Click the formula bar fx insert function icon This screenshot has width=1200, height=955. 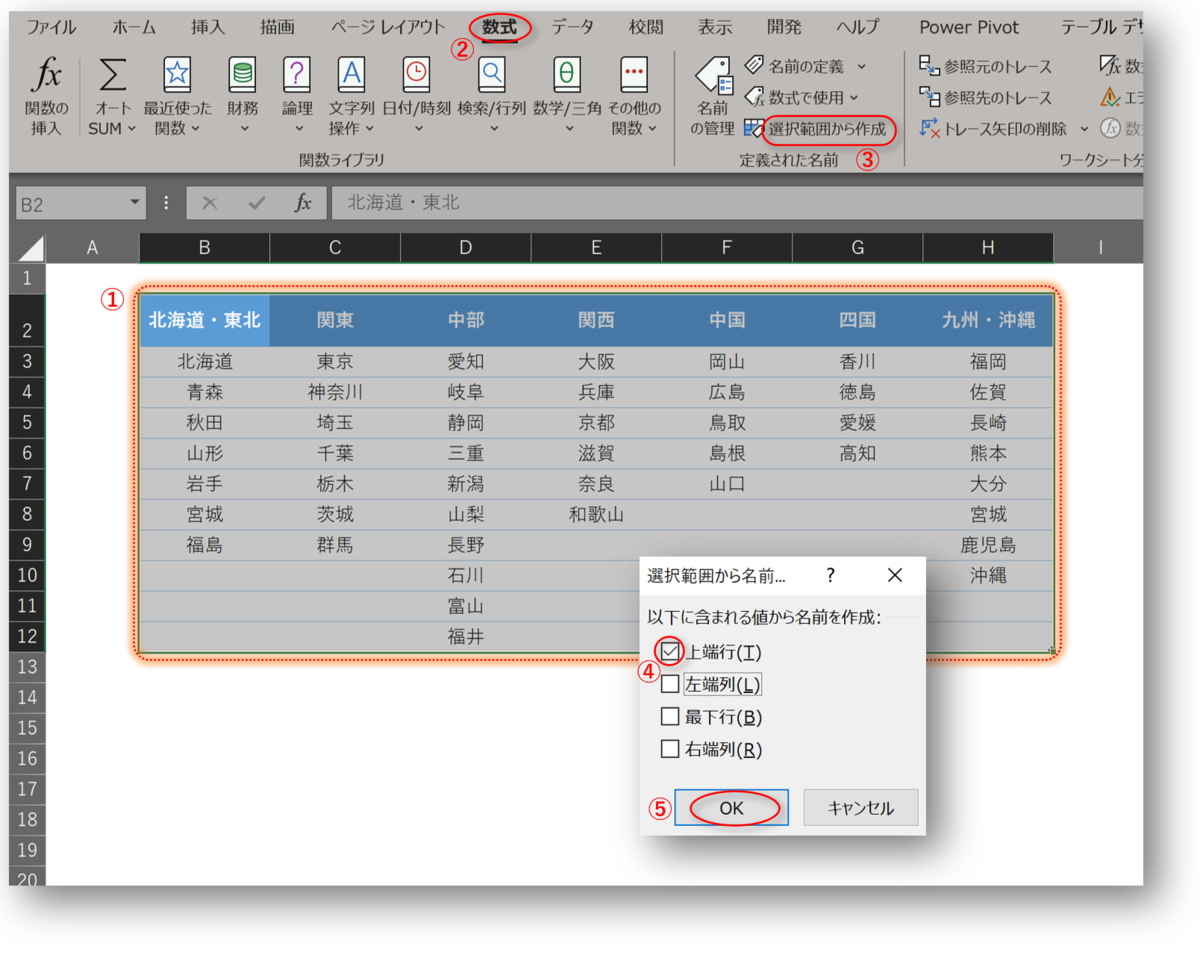click(303, 203)
